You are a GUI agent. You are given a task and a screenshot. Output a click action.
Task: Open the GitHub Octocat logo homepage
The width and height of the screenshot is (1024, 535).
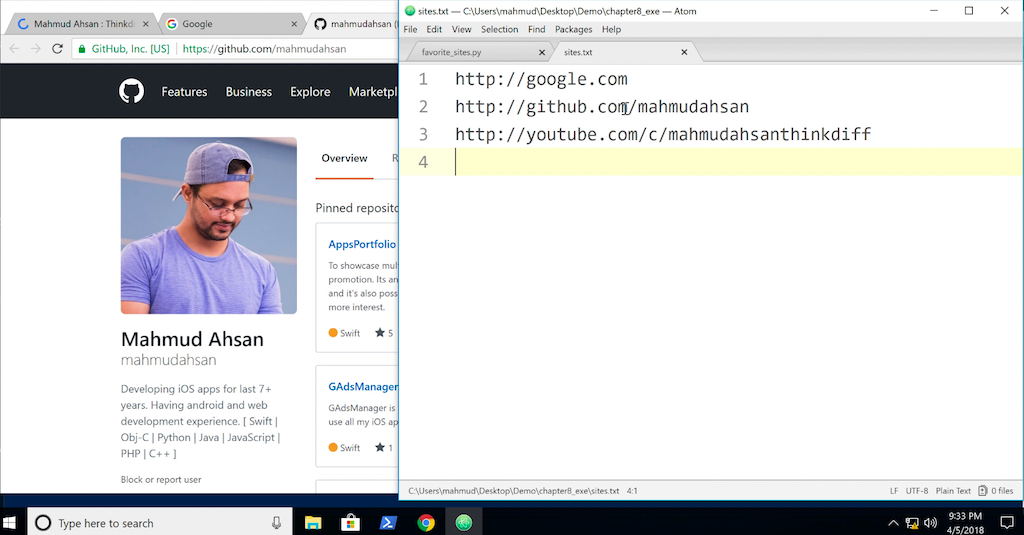(131, 91)
